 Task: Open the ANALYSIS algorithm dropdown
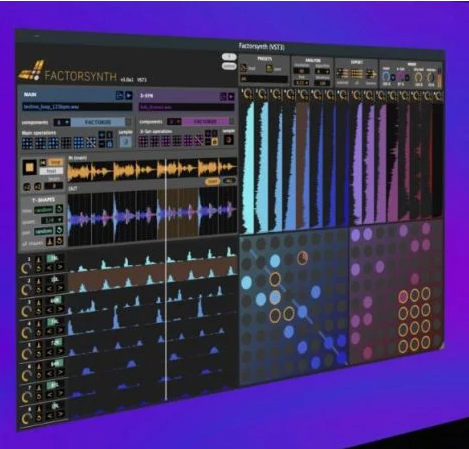[x=323, y=71]
